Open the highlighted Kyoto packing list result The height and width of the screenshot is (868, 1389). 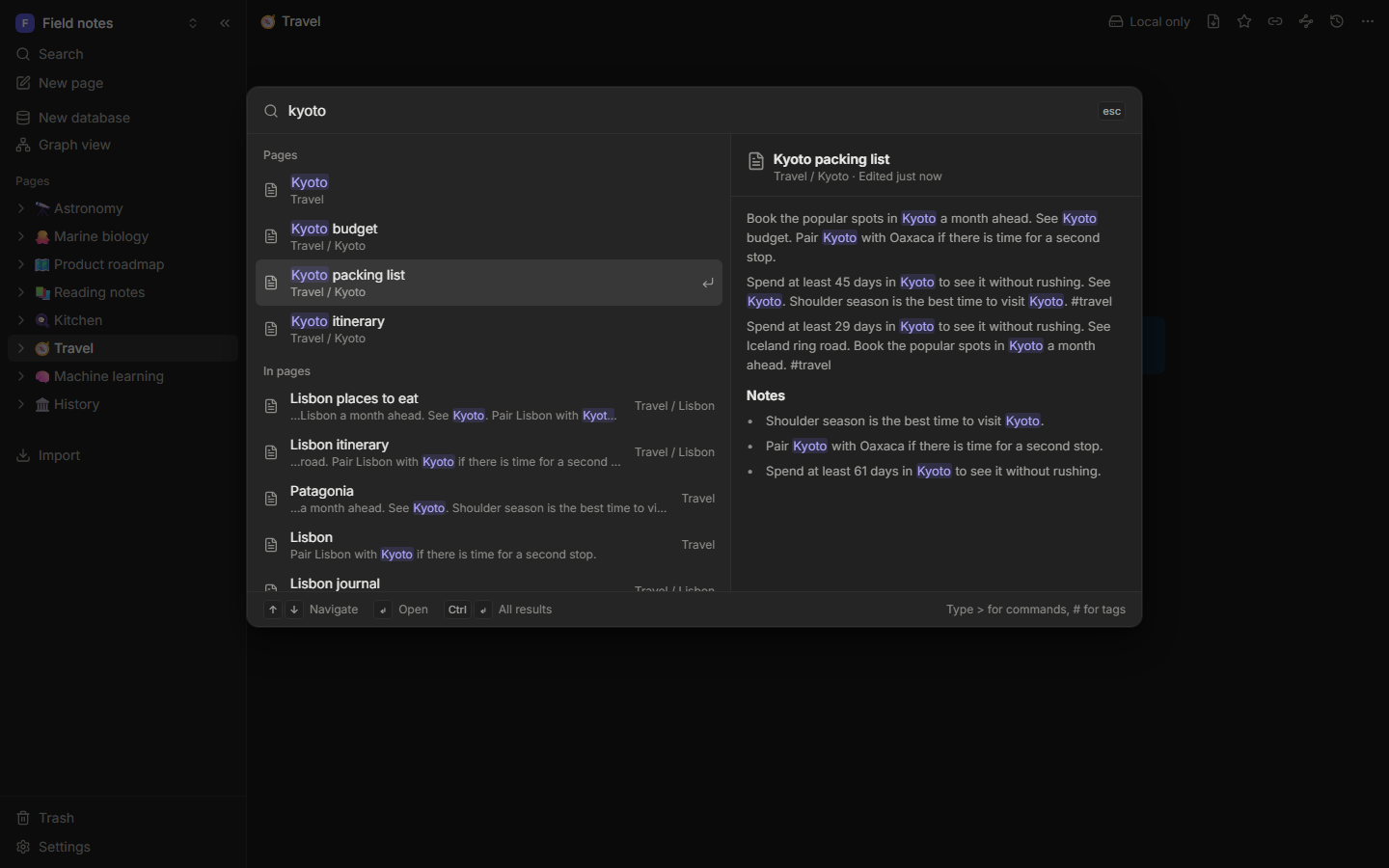[x=489, y=283]
